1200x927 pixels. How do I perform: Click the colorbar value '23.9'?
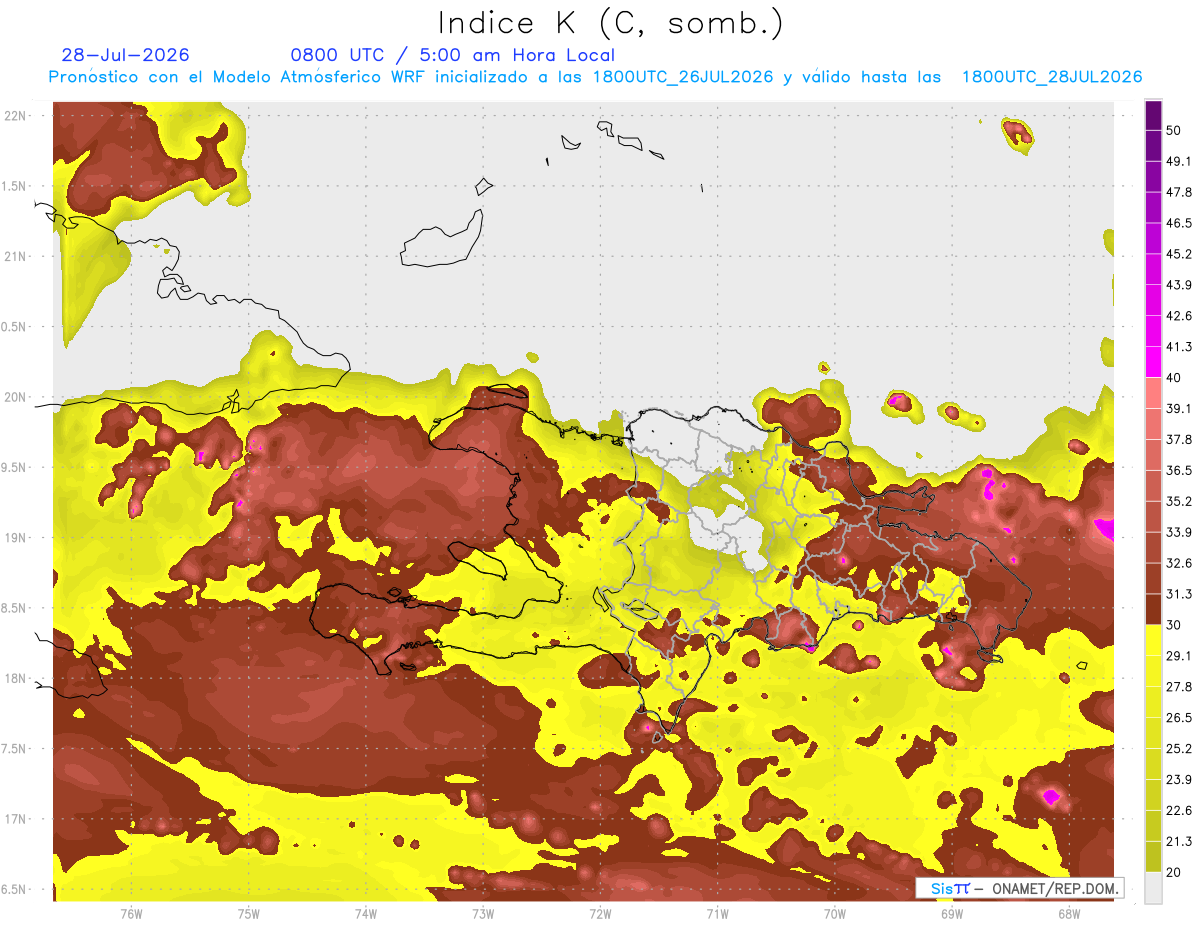(x=1179, y=779)
